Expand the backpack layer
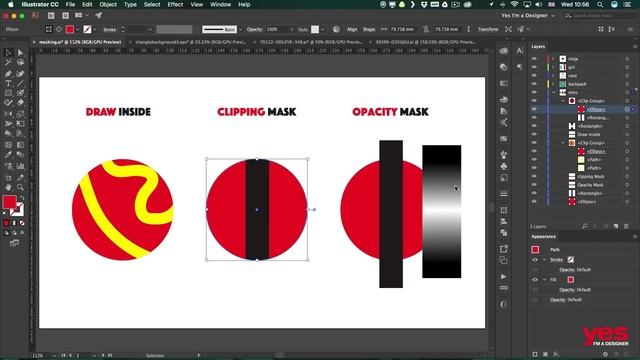This screenshot has height=360, width=640. click(553, 84)
